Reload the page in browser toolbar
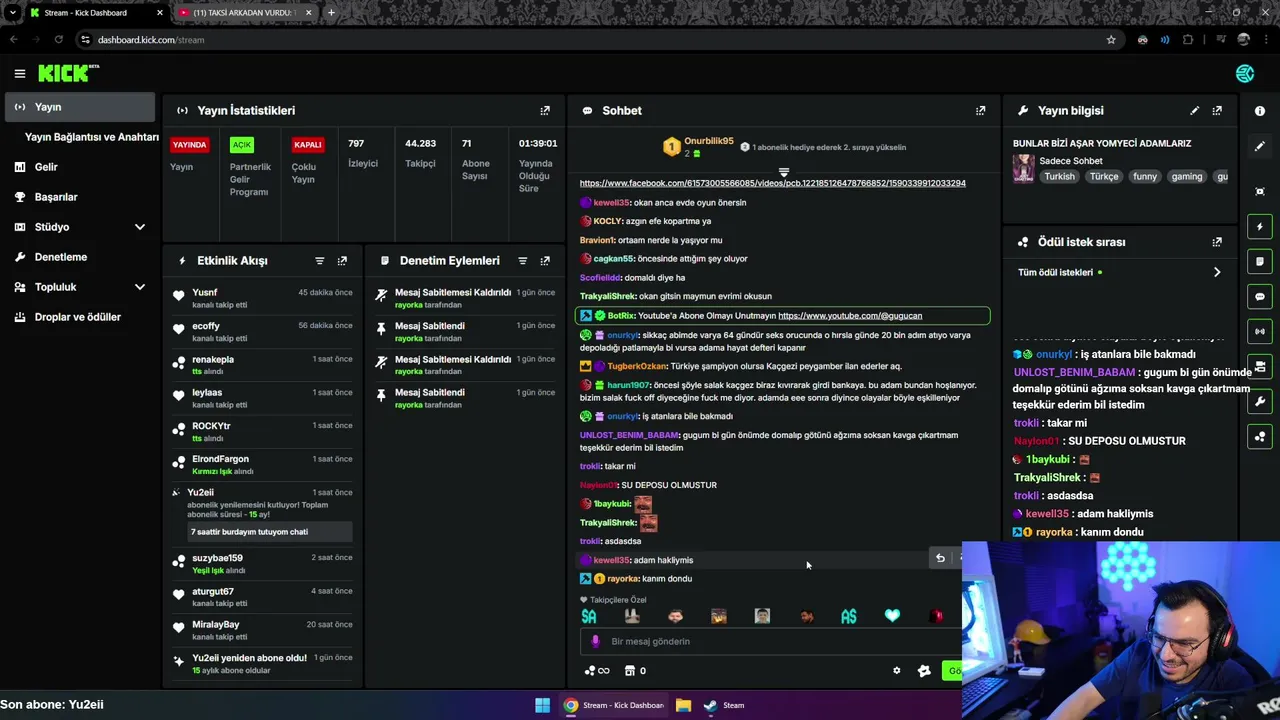The width and height of the screenshot is (1280, 720). point(59,40)
